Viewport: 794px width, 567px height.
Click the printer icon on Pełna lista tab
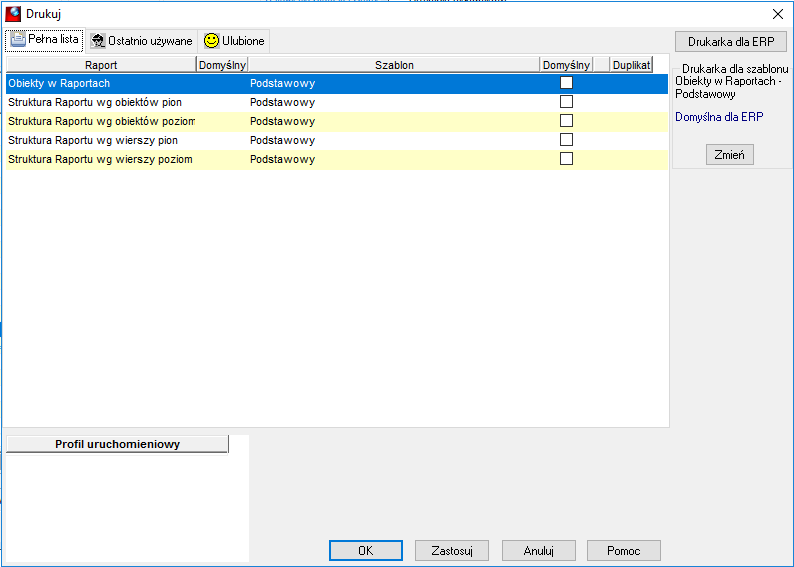click(18, 39)
